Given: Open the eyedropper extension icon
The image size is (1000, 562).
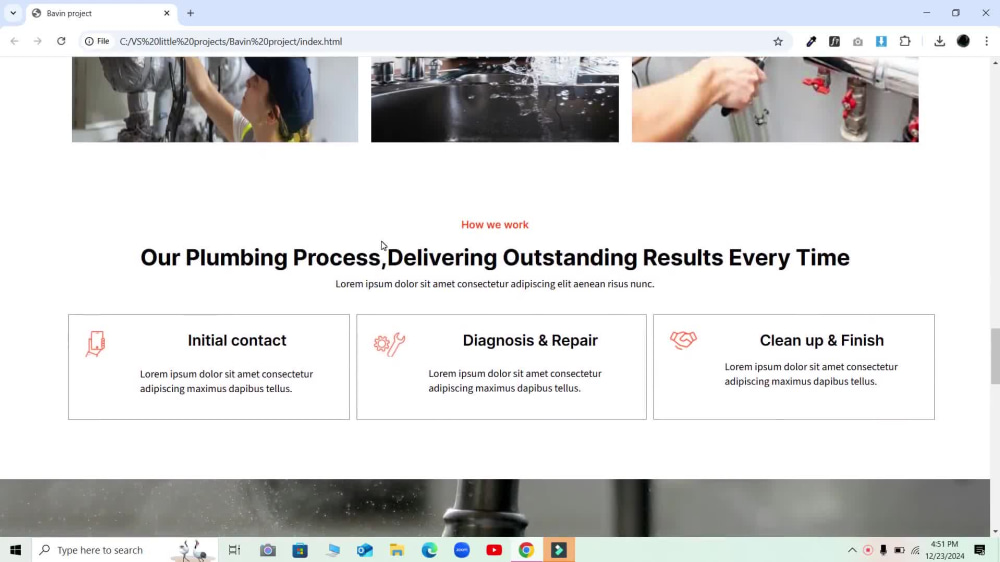Looking at the screenshot, I should tap(811, 41).
